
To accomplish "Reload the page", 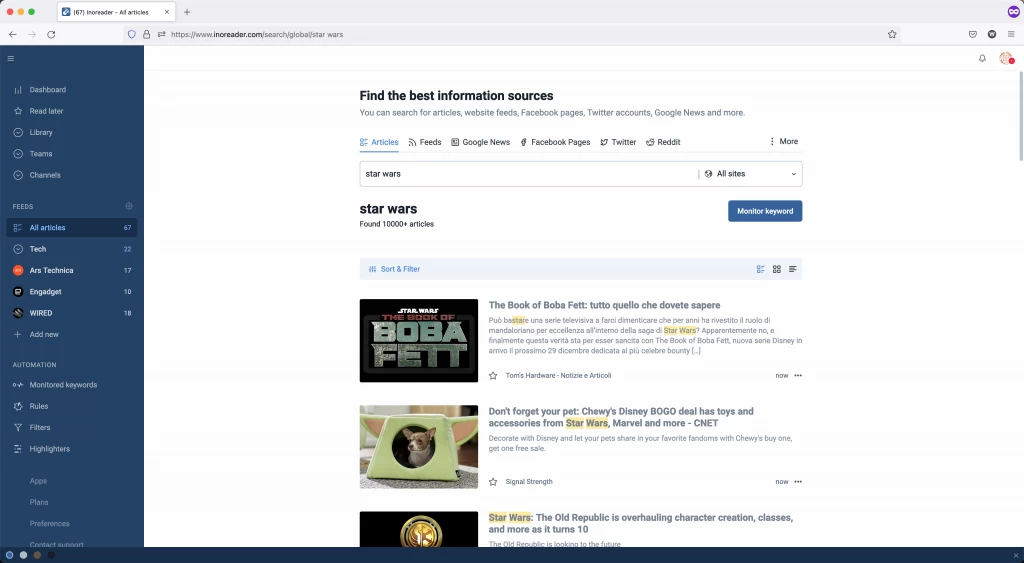I will (x=51, y=35).
